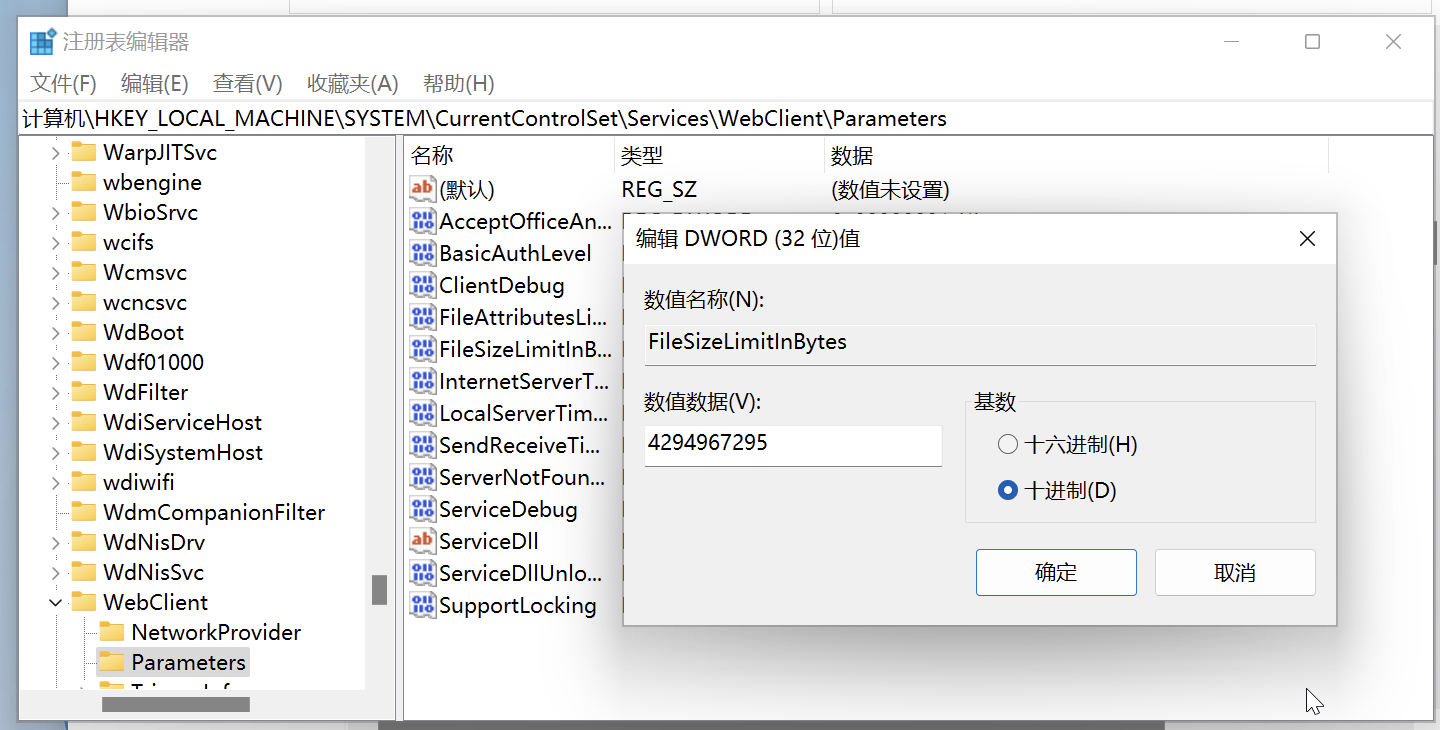Click the 确定 OK button
This screenshot has height=730, width=1440.
point(1056,572)
